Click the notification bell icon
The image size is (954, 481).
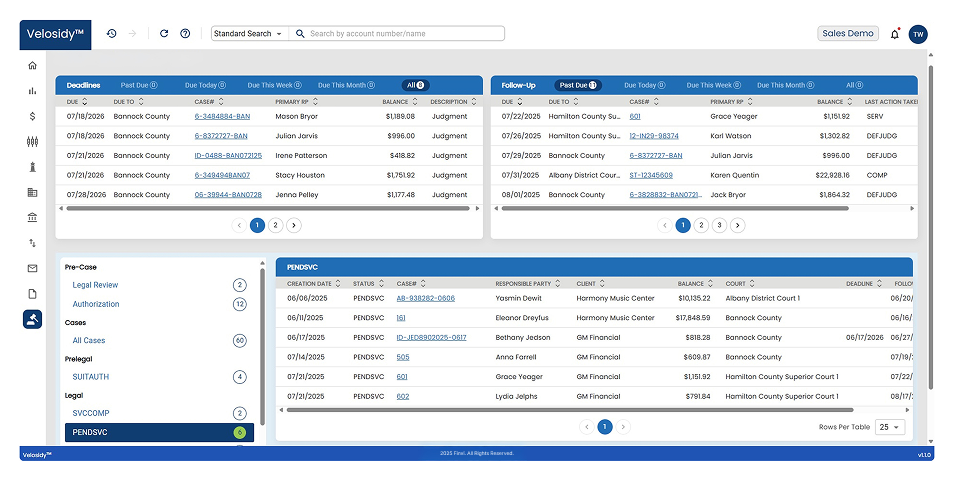click(895, 34)
